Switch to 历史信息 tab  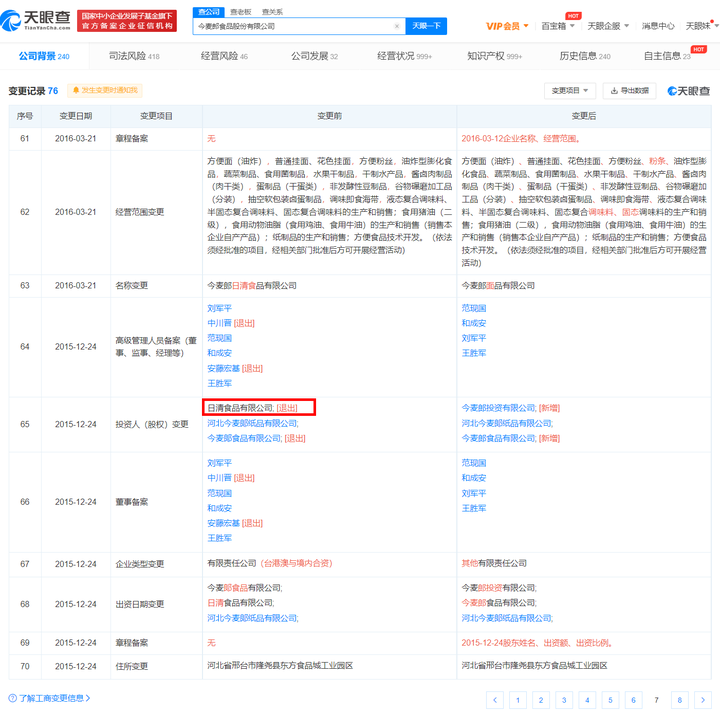click(585, 56)
